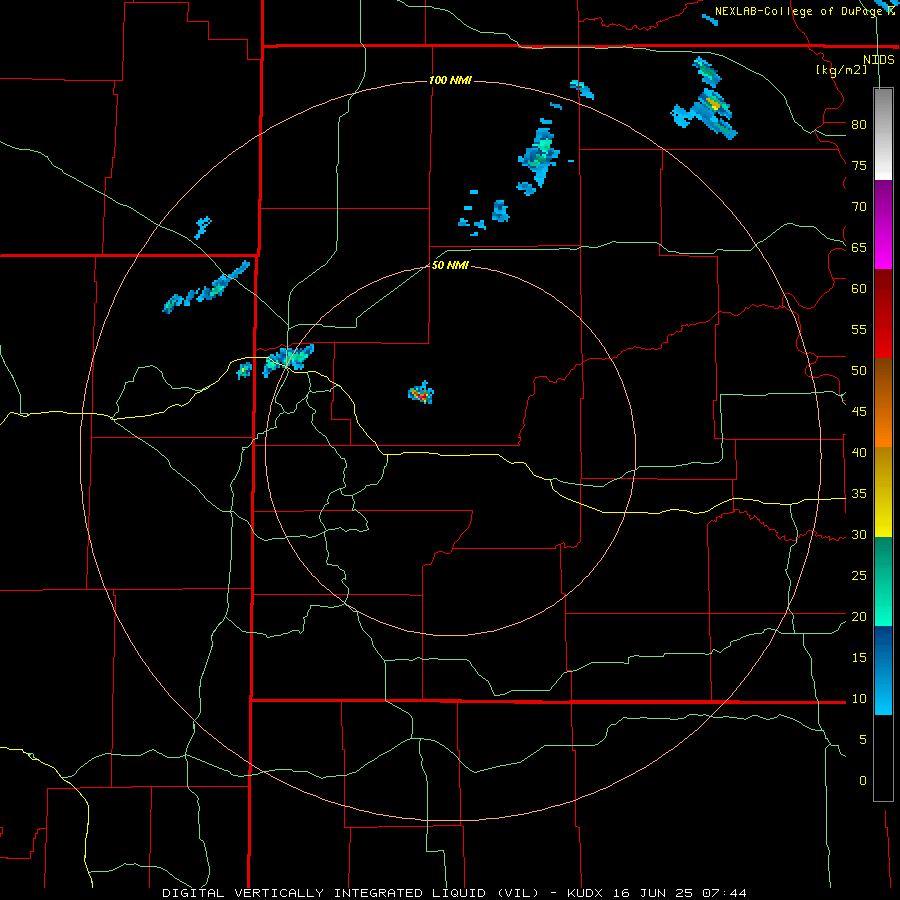Click the 75 value on the scale
This screenshot has width=900, height=900.
click(859, 165)
